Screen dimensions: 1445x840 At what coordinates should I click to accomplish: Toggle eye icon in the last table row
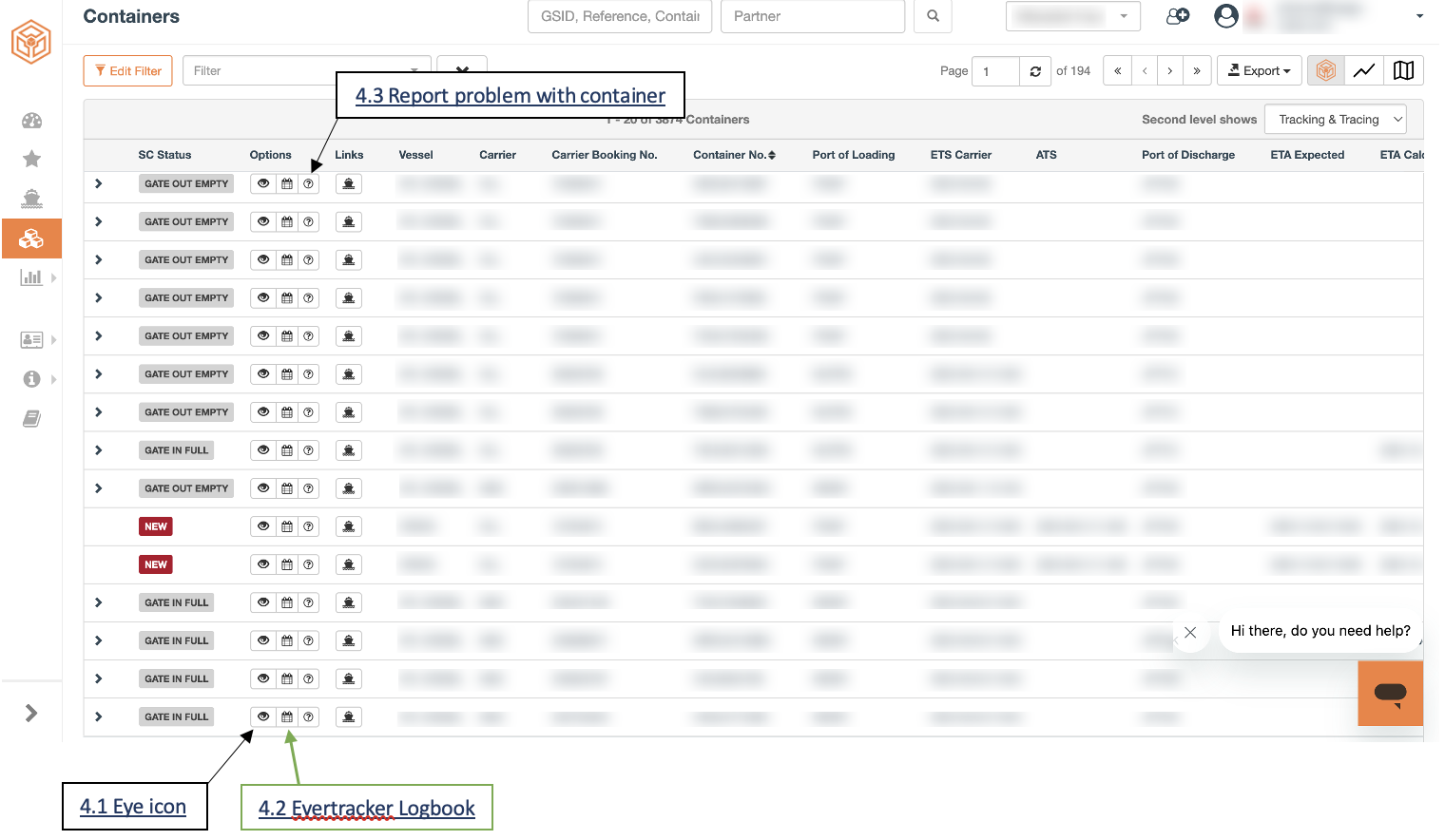pyautogui.click(x=263, y=717)
